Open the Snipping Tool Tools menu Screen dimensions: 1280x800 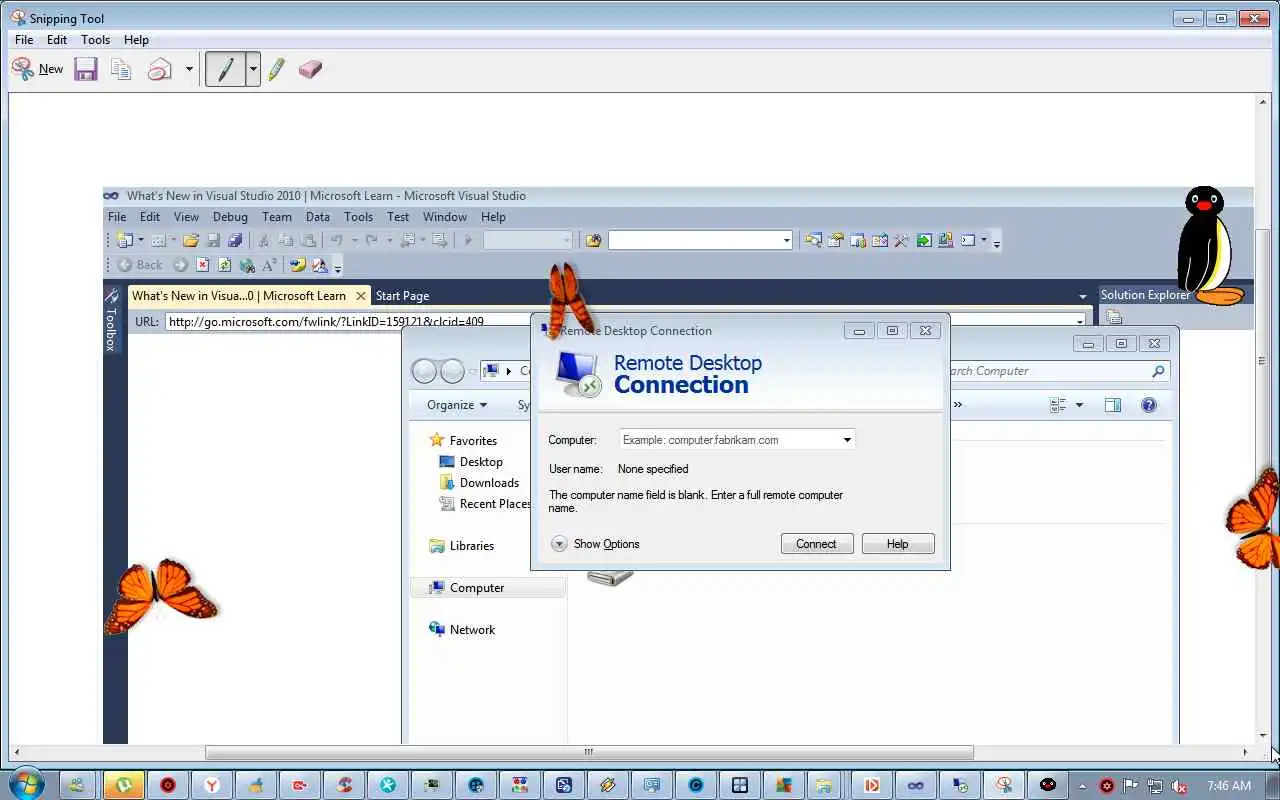[x=95, y=40]
